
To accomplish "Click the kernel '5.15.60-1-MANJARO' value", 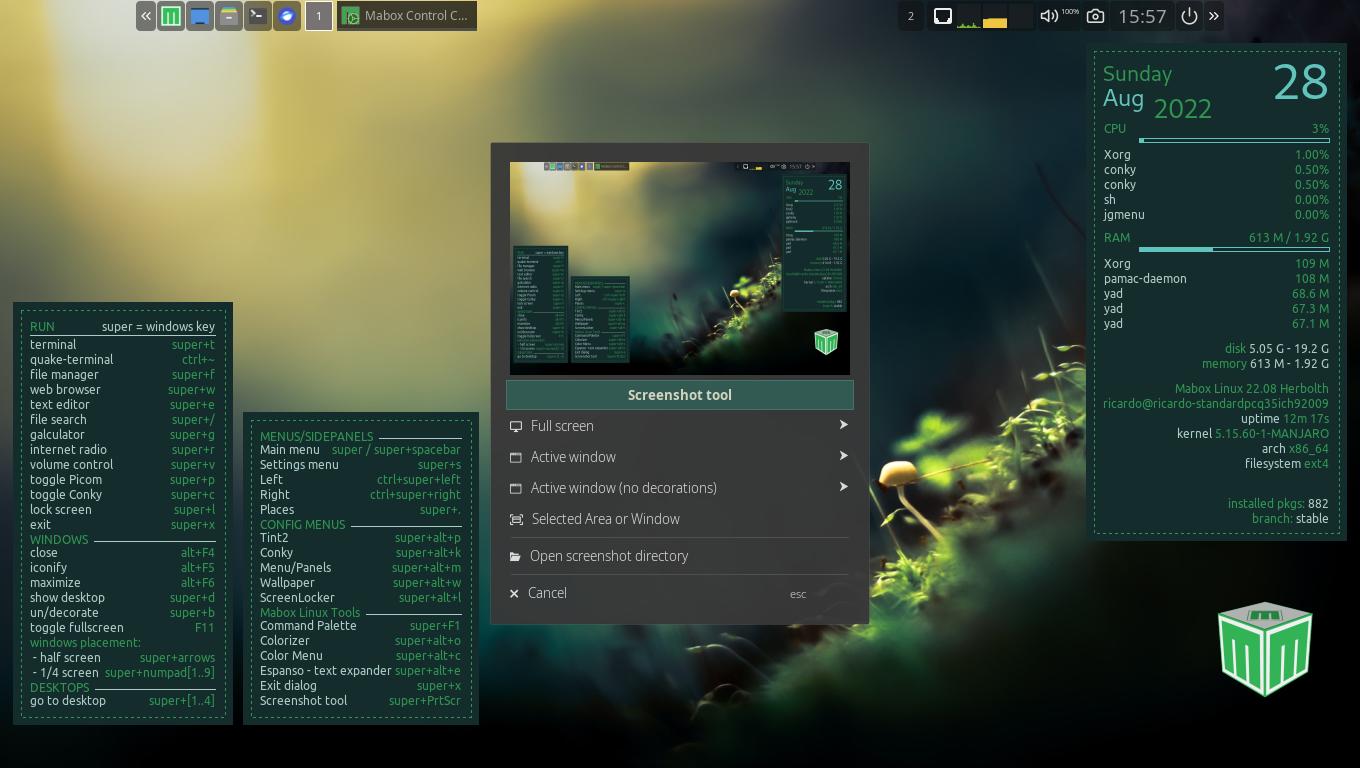I will (1272, 433).
